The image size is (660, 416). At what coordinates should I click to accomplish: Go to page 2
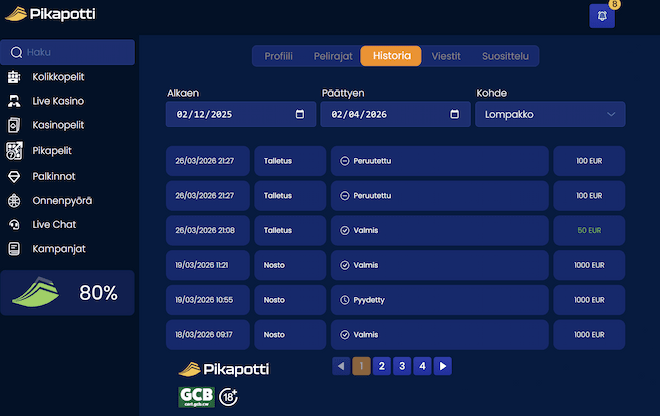tap(382, 366)
